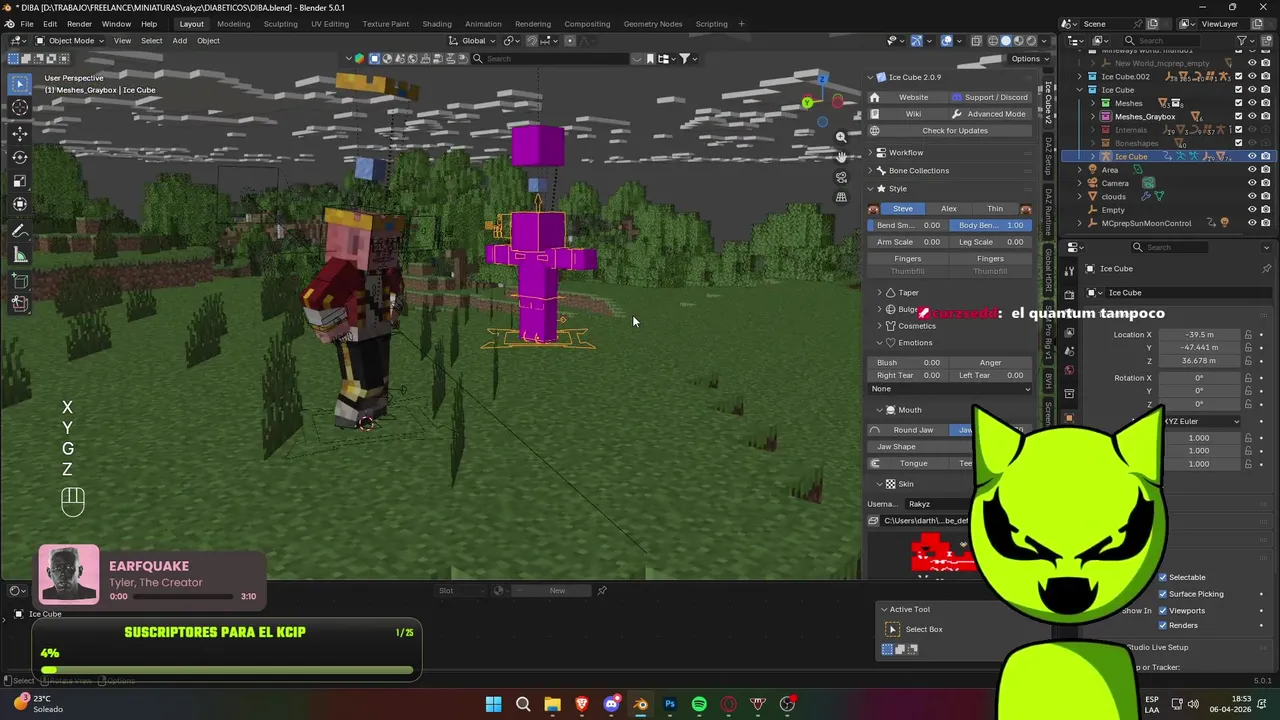The image size is (1280, 720).
Task: Open the File menu
Action: 27,24
